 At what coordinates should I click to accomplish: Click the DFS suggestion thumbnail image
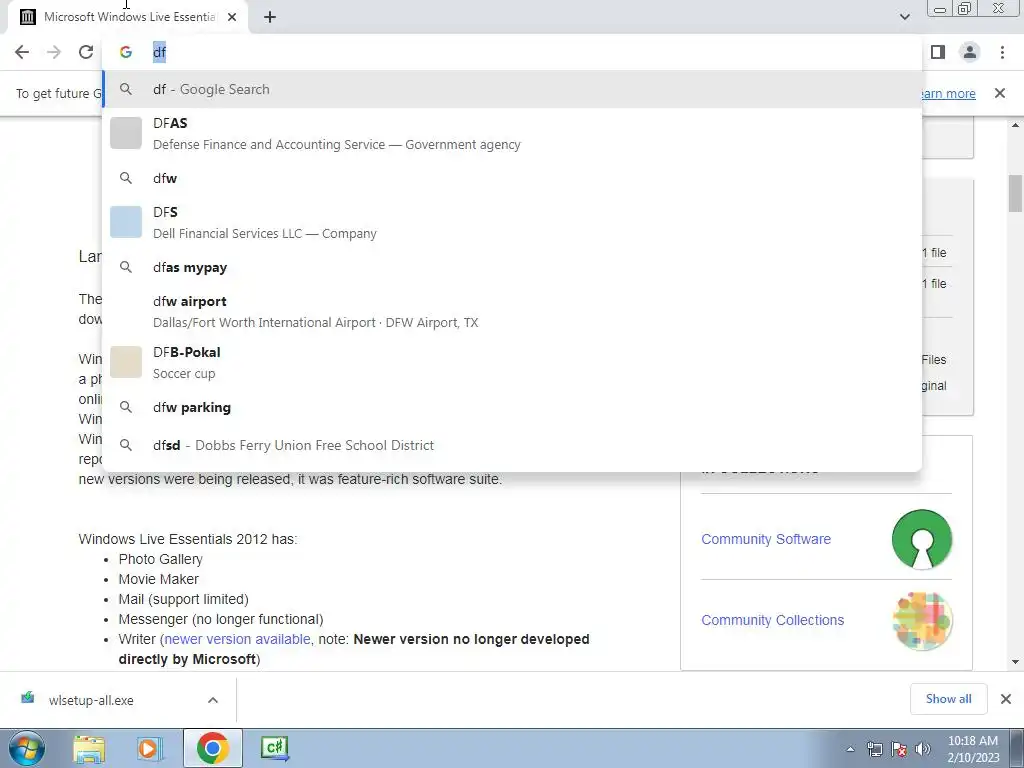click(x=126, y=222)
